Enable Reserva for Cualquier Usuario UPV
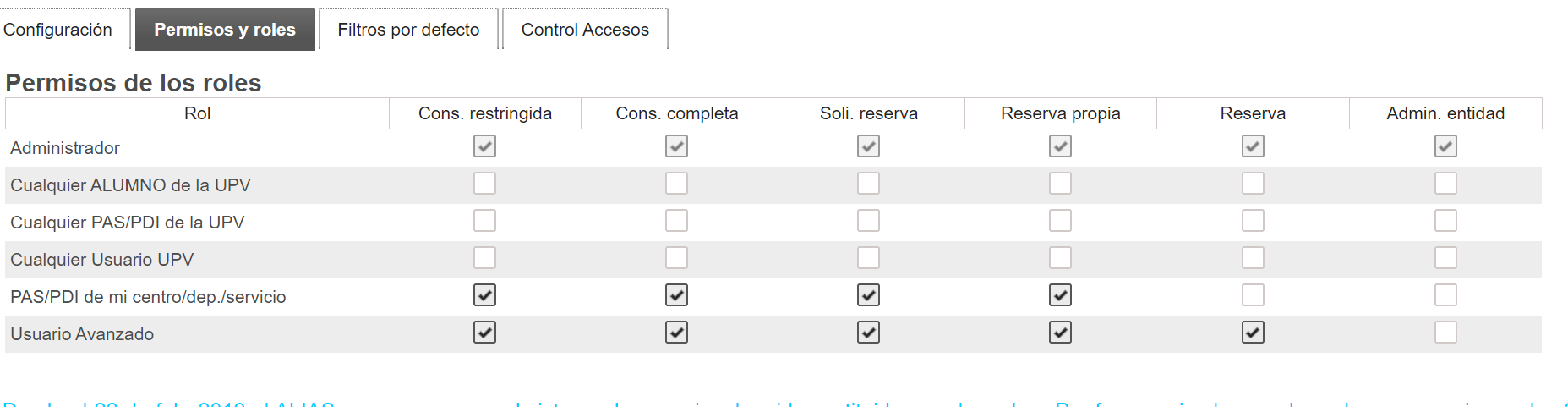1568x407 pixels. pos(1253,258)
